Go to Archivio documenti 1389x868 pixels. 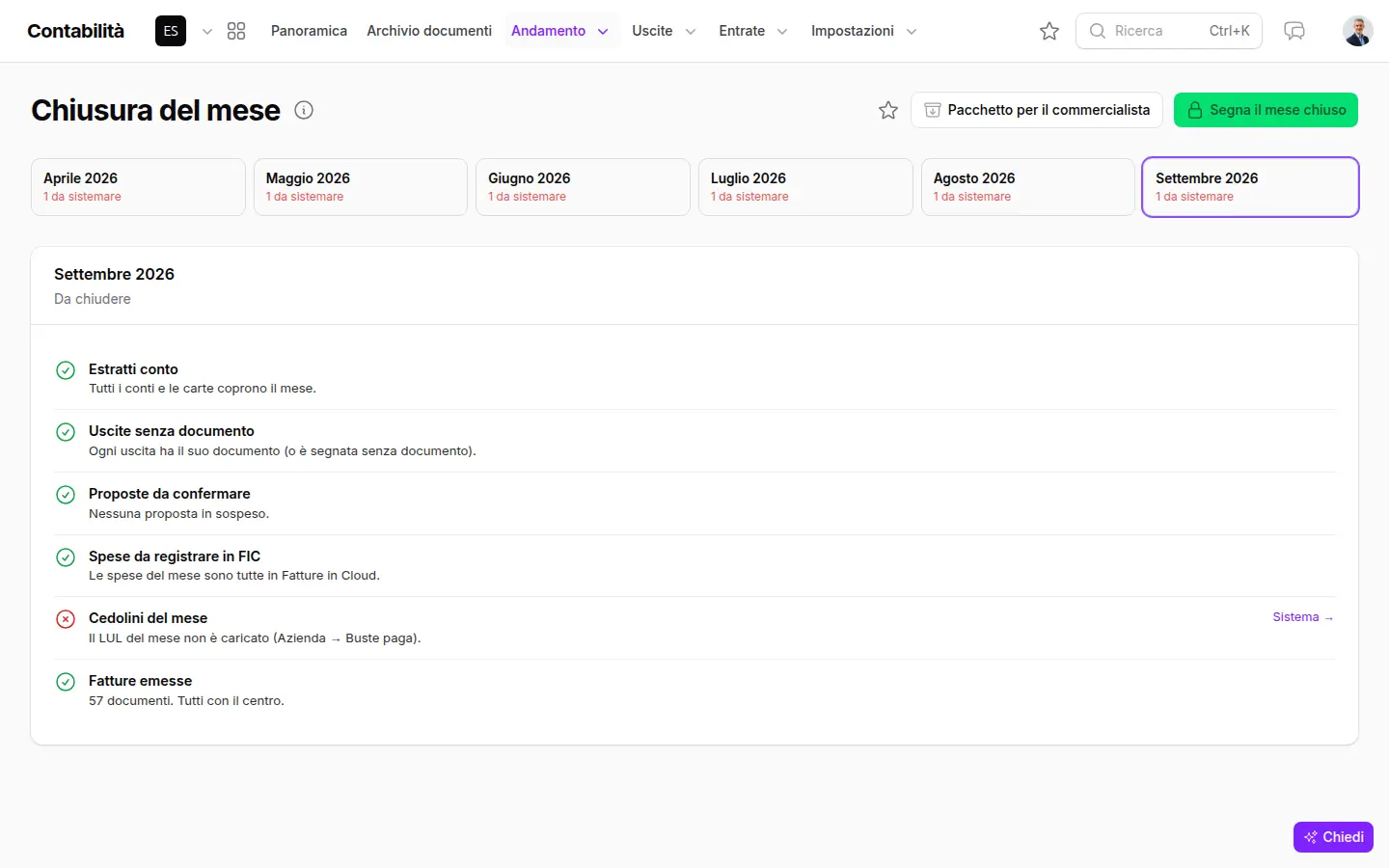[429, 31]
